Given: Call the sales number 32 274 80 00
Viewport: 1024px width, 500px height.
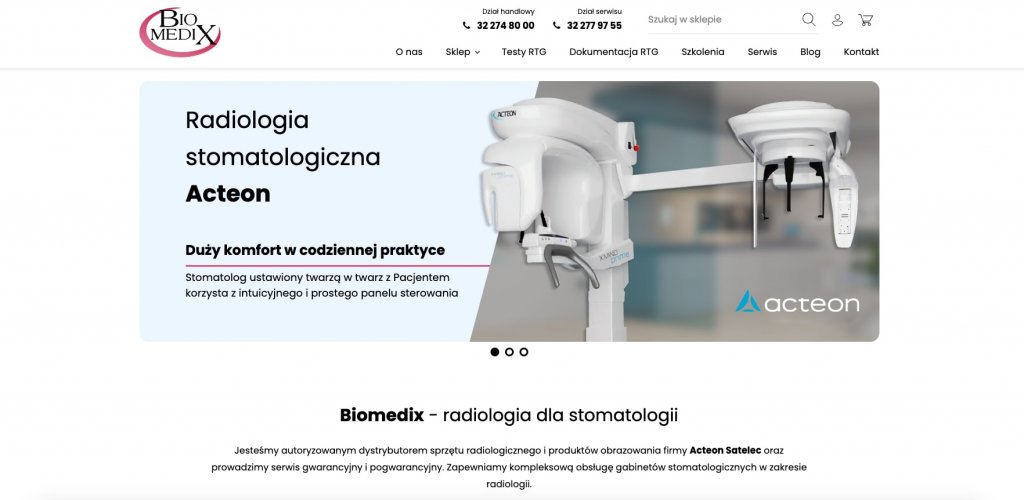Looking at the screenshot, I should tap(505, 25).
